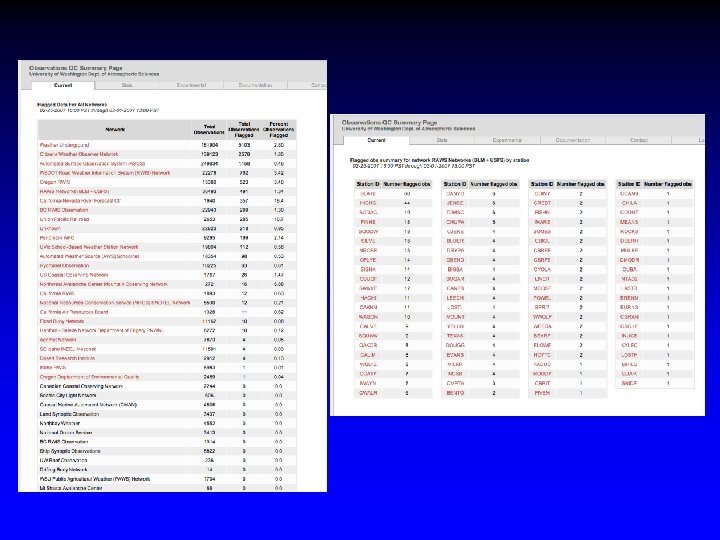Open Northwest Avalanche Center Mountain Observing Network link
720x540 pixels.
[103, 284]
